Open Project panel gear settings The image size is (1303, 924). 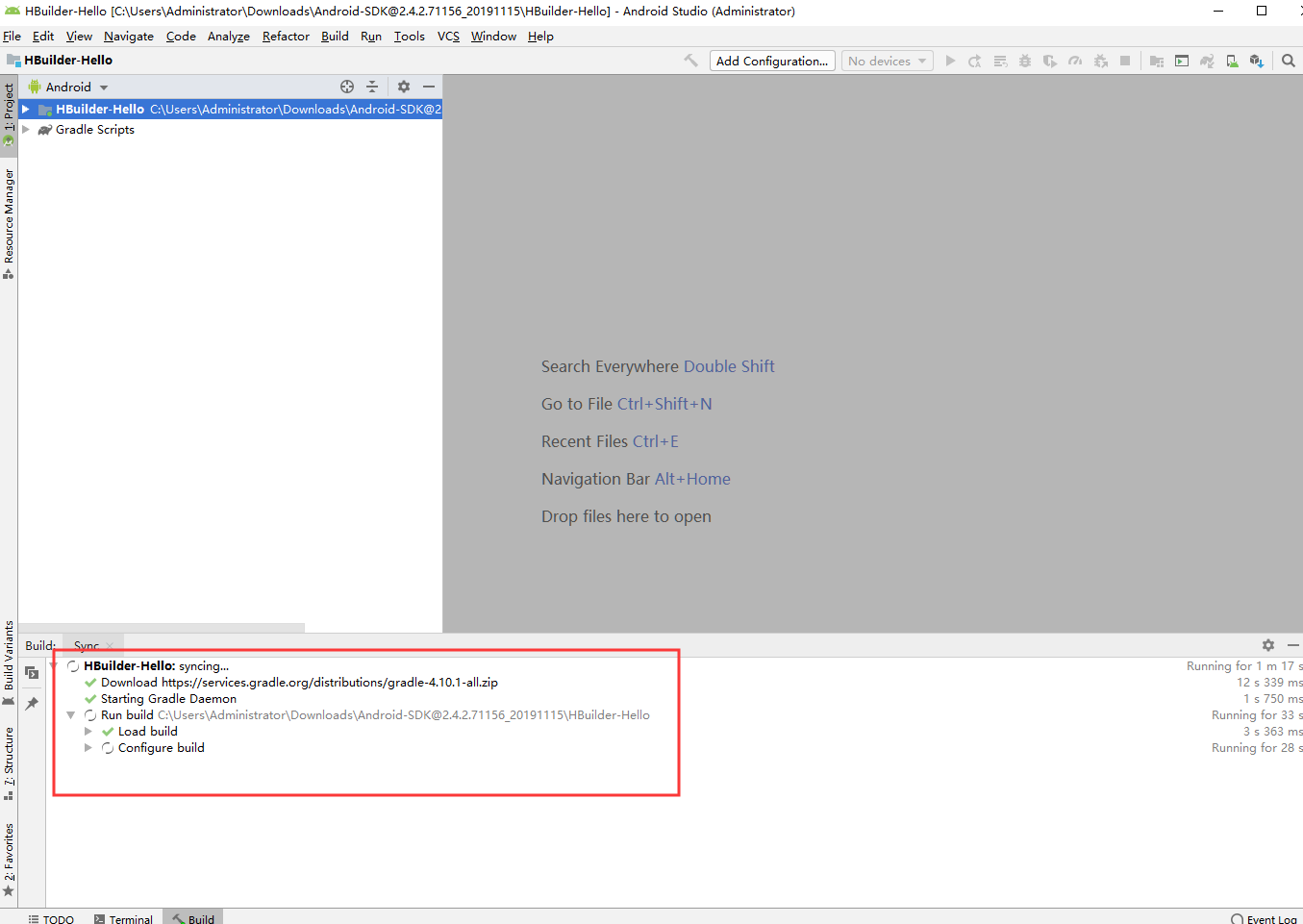coord(404,87)
